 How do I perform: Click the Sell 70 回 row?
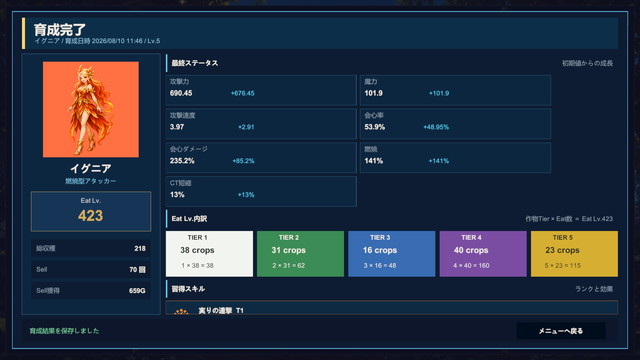(91, 269)
